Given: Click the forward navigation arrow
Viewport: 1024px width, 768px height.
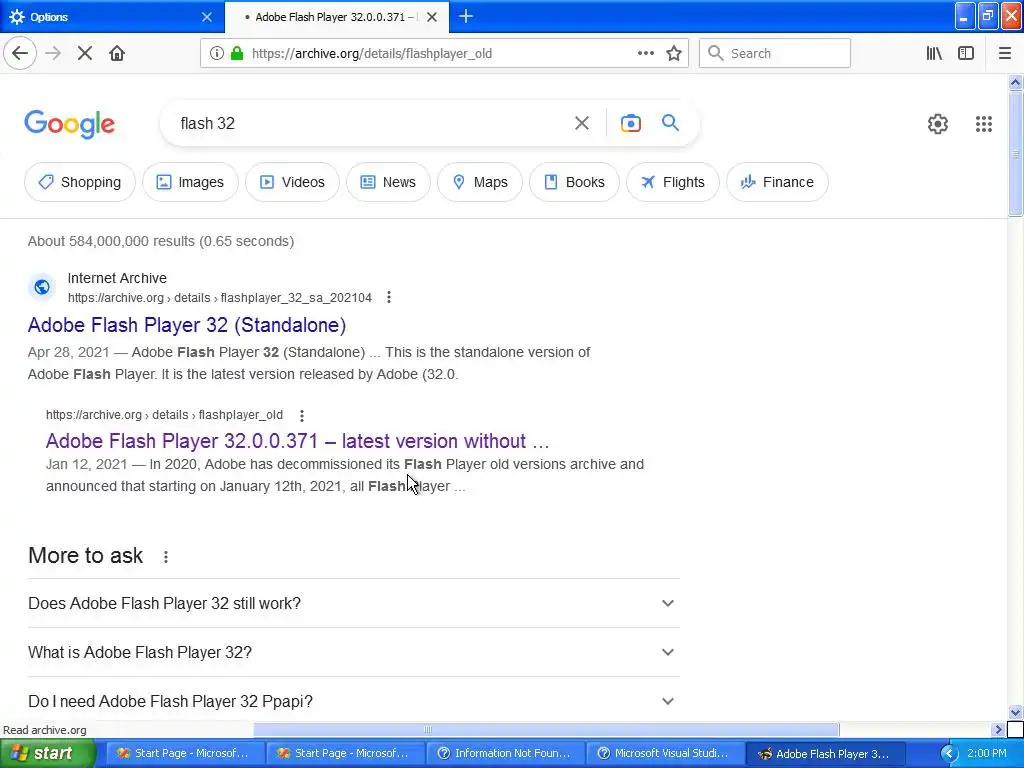Looking at the screenshot, I should coord(53,53).
